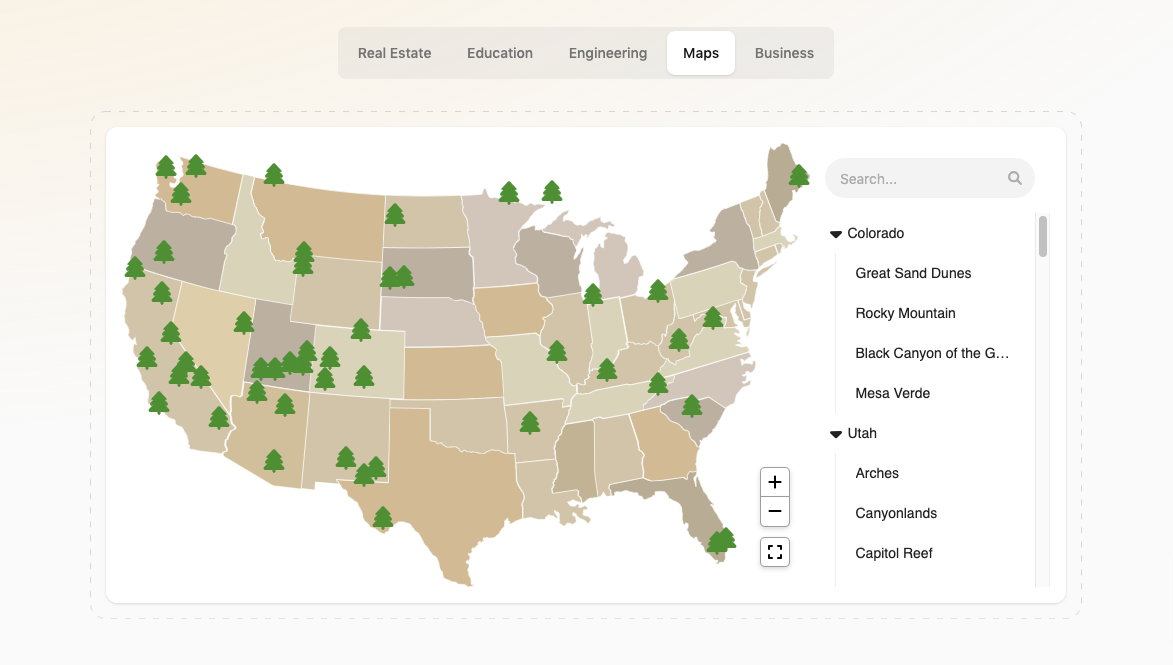Select the tree marker in Florida
Image resolution: width=1173 pixels, height=665 pixels.
tap(721, 541)
